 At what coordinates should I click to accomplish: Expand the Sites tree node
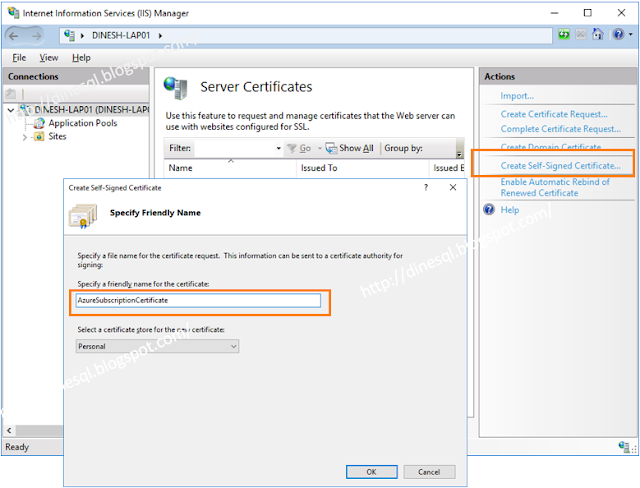24,137
